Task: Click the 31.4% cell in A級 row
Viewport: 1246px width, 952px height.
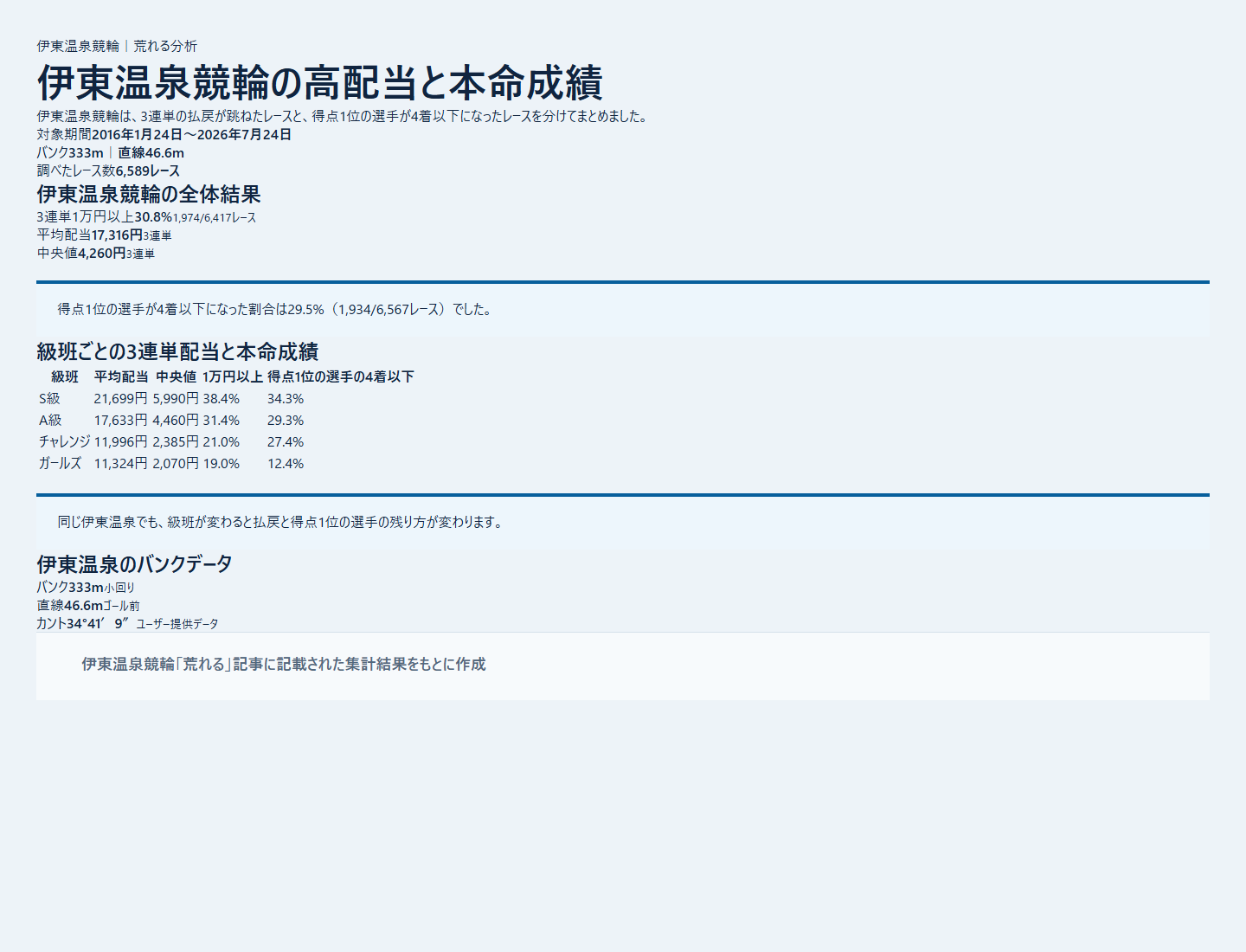Action: click(x=222, y=420)
